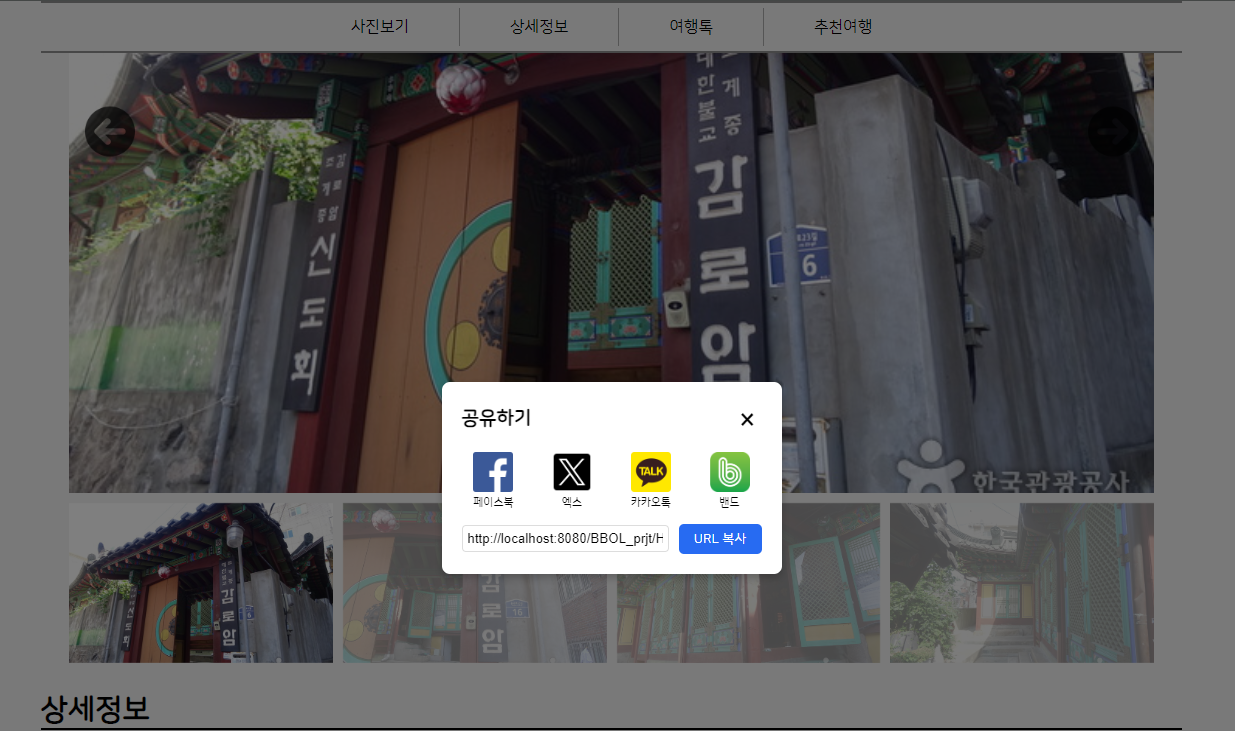The height and width of the screenshot is (731, 1235).
Task: Select the first thumbnail of temple gate
Action: click(201, 583)
